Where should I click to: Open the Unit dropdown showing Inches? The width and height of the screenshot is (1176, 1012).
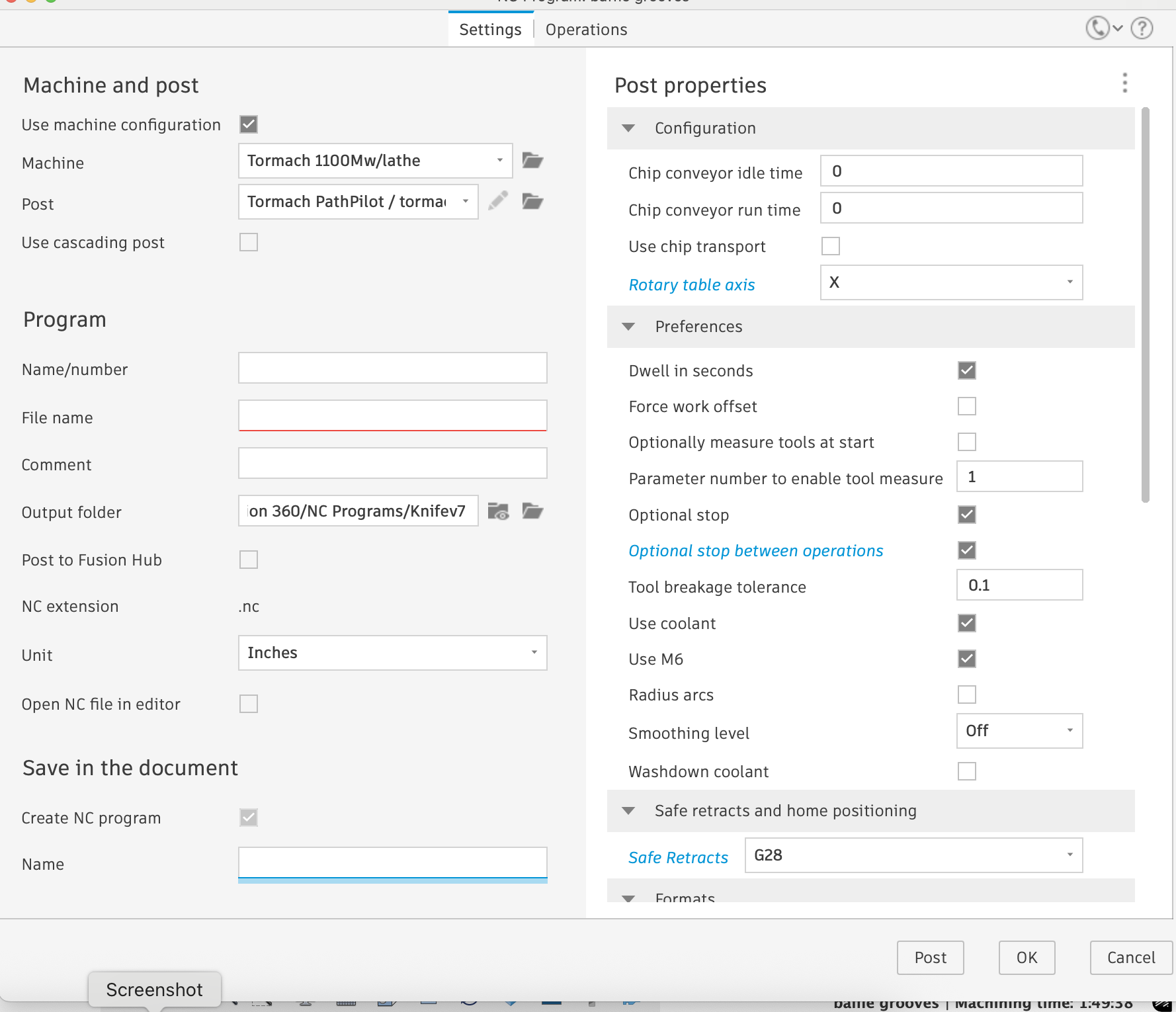coord(392,653)
